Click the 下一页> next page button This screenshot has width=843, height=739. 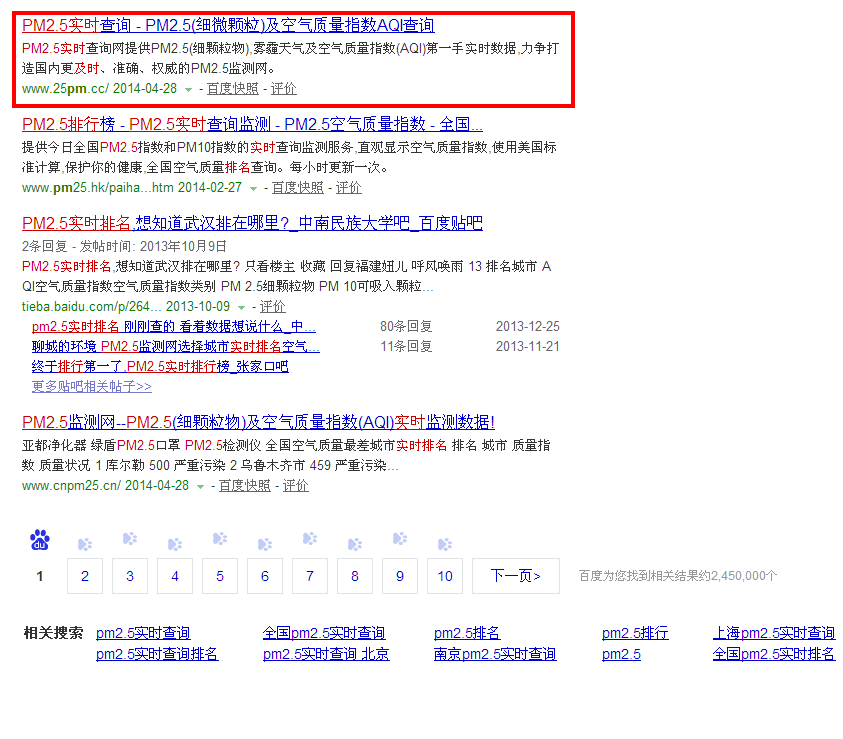click(x=515, y=576)
